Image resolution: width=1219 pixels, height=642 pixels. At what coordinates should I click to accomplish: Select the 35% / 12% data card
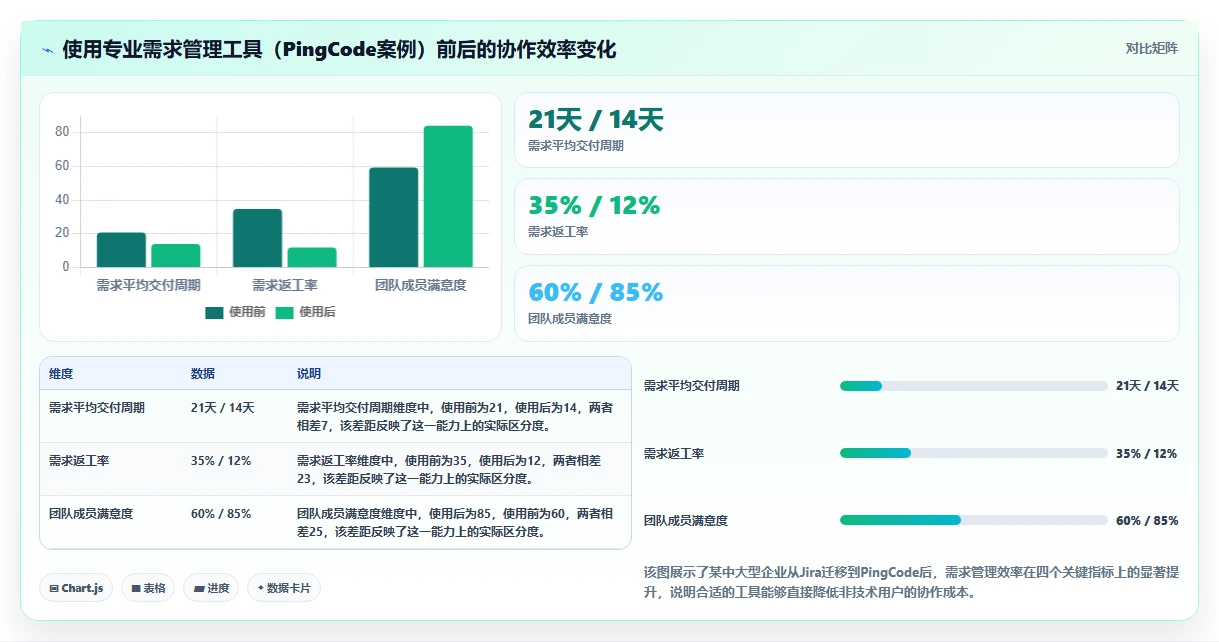[x=847, y=216]
